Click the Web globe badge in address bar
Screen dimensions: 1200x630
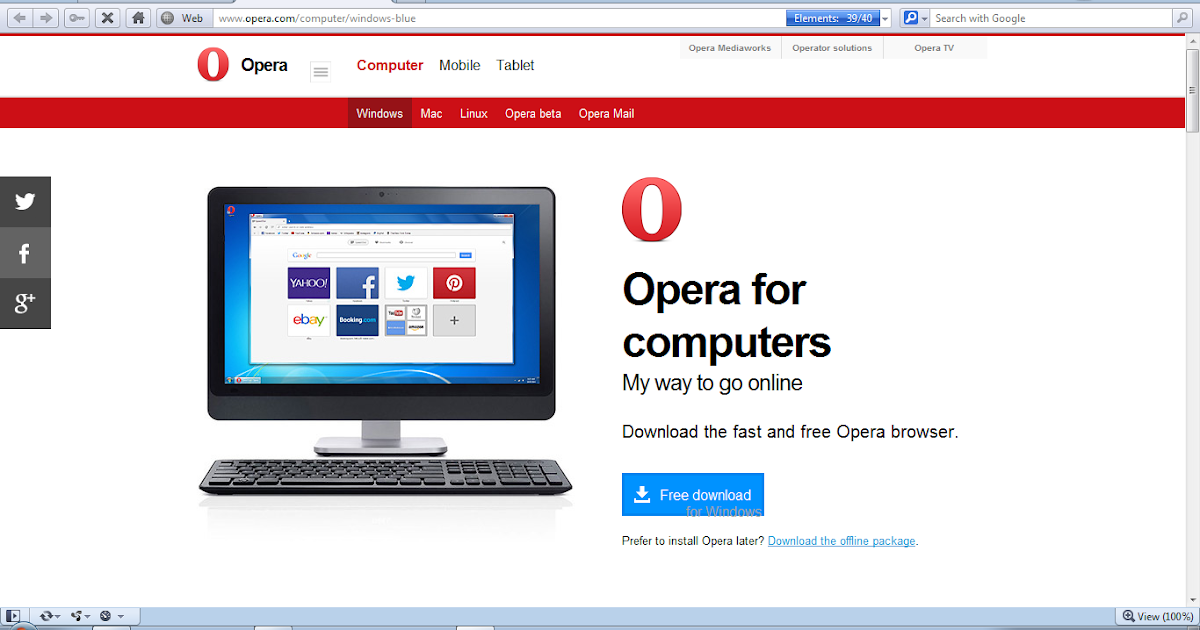[183, 18]
